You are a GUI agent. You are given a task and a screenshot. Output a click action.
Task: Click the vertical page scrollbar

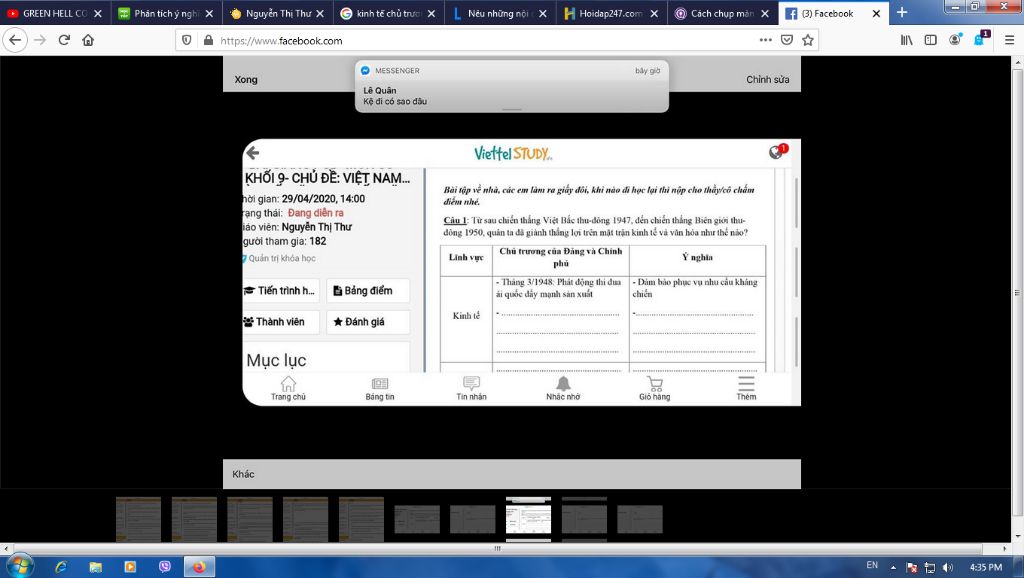1017,292
